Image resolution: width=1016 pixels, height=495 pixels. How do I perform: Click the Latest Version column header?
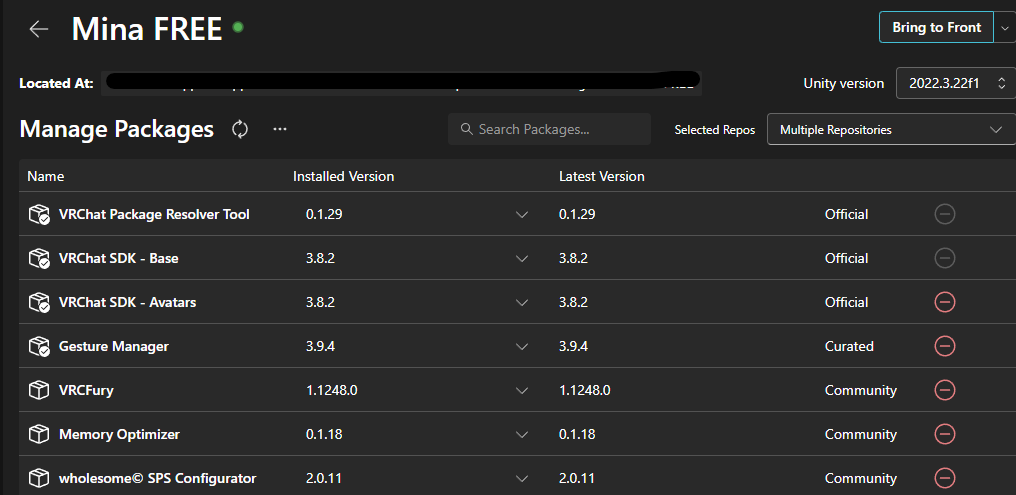pos(601,176)
